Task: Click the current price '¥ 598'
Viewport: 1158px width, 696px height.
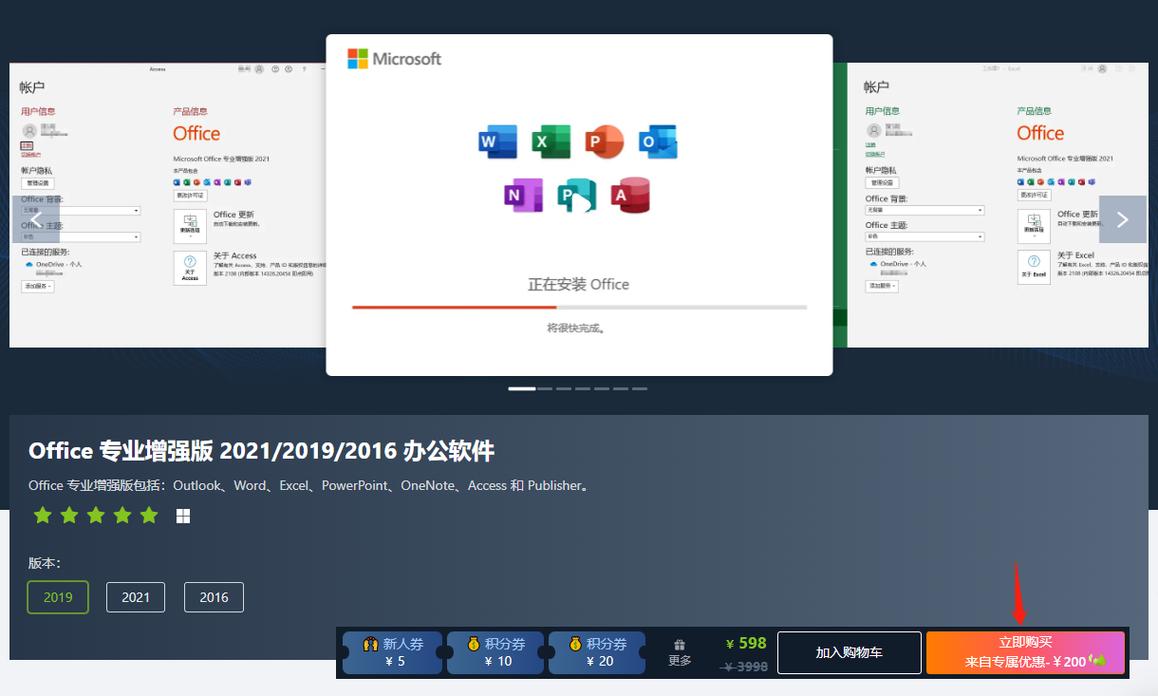Action: (746, 644)
